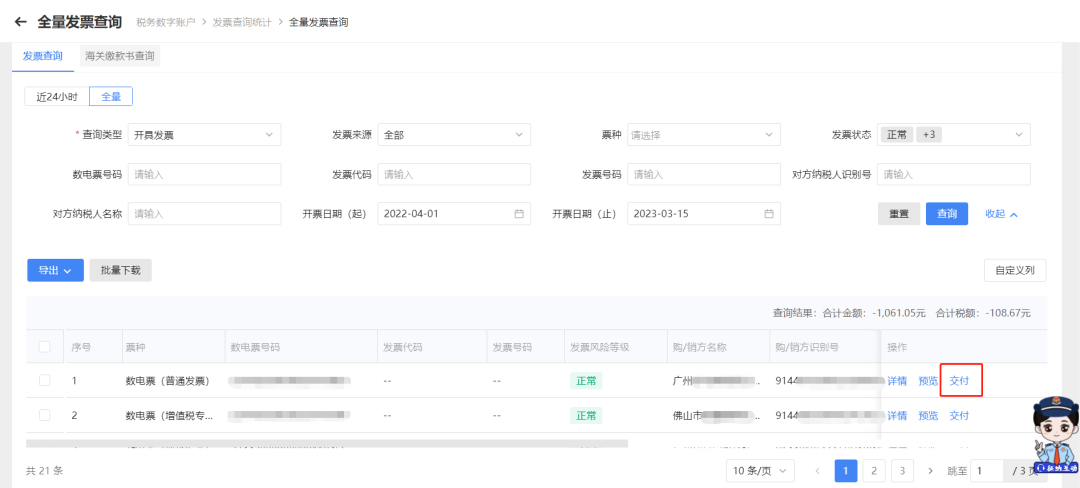Switch to the 发票查询 tab
The height and width of the screenshot is (488, 1080).
[43, 56]
